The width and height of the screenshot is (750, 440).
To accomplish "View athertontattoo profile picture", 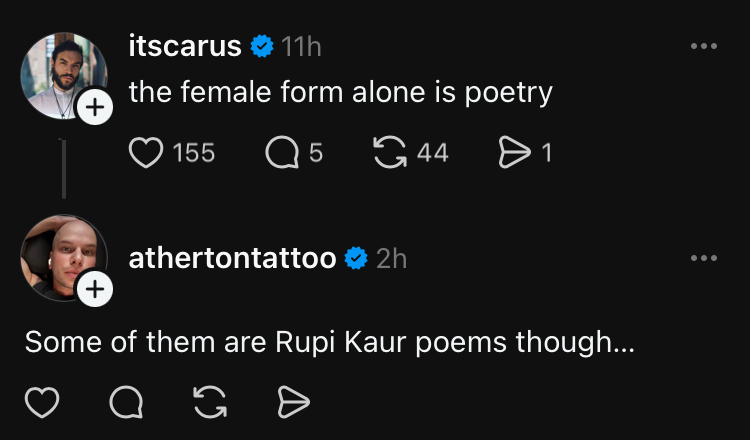I will click(x=58, y=256).
